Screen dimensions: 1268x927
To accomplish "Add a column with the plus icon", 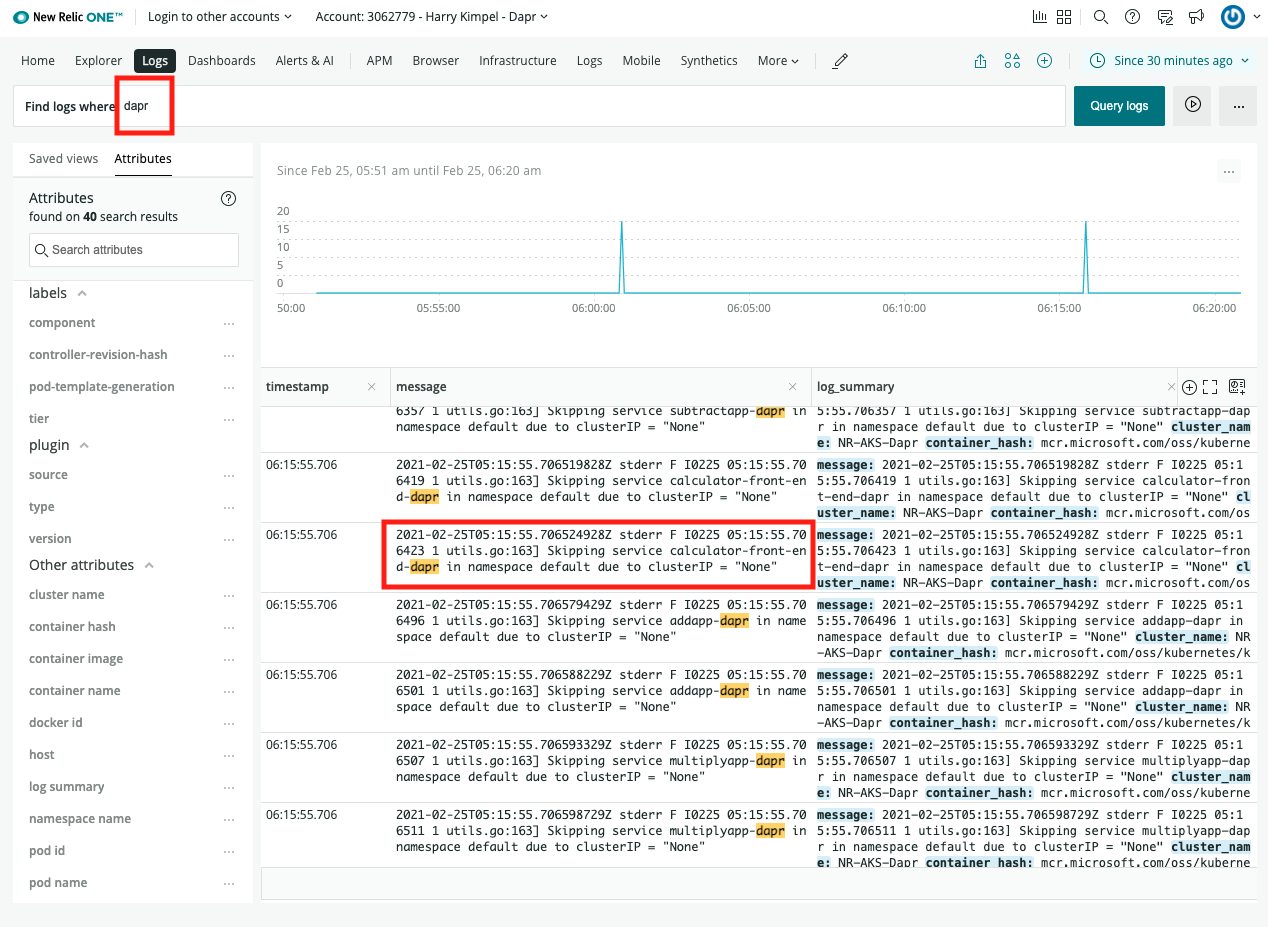I will [x=1189, y=387].
